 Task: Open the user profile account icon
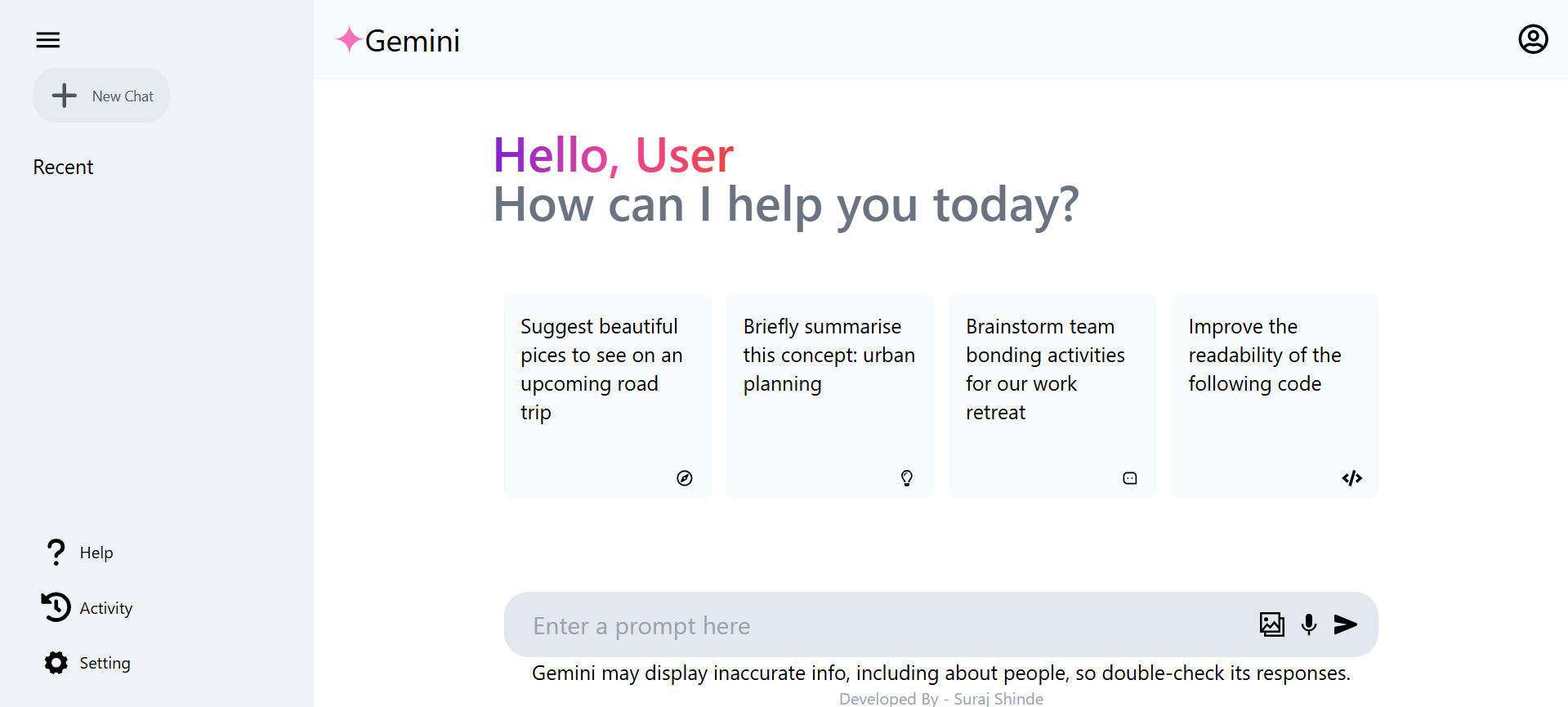(1533, 39)
